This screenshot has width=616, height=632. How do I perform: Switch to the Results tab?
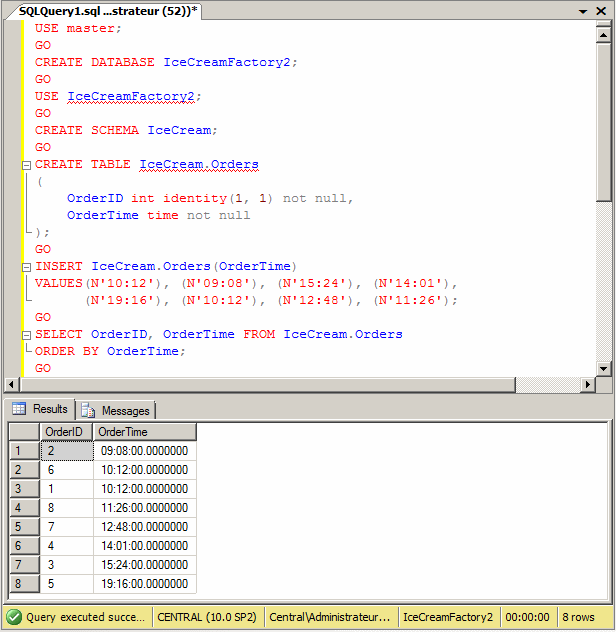point(40,409)
